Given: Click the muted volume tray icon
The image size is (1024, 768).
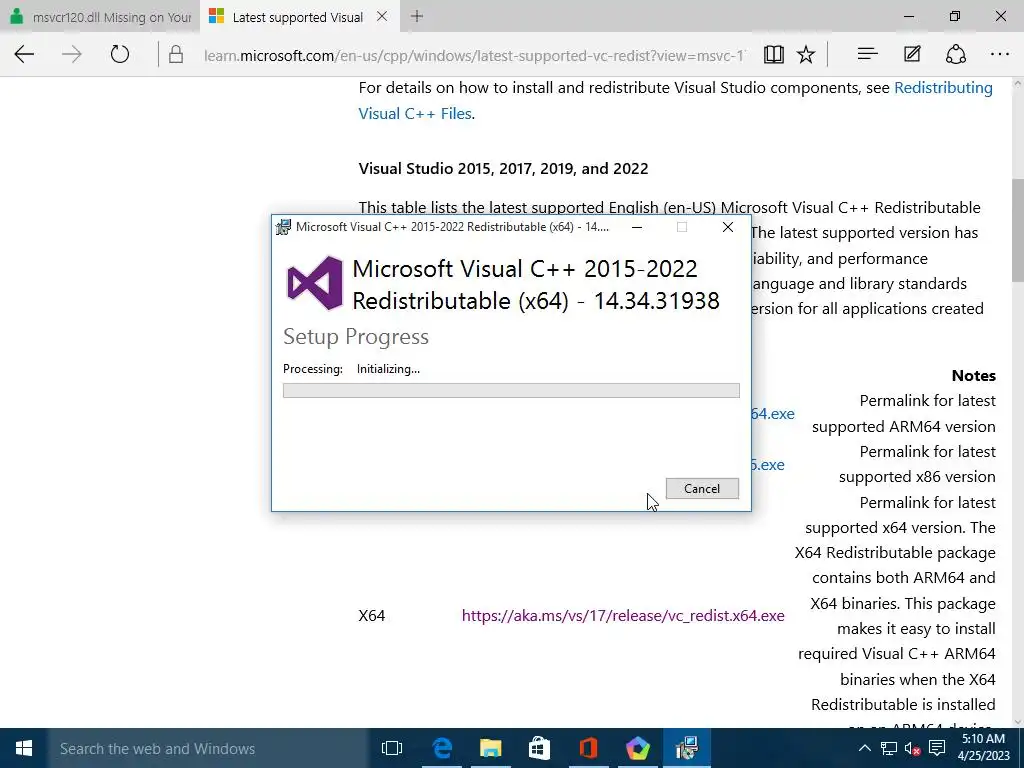Looking at the screenshot, I should coord(912,748).
